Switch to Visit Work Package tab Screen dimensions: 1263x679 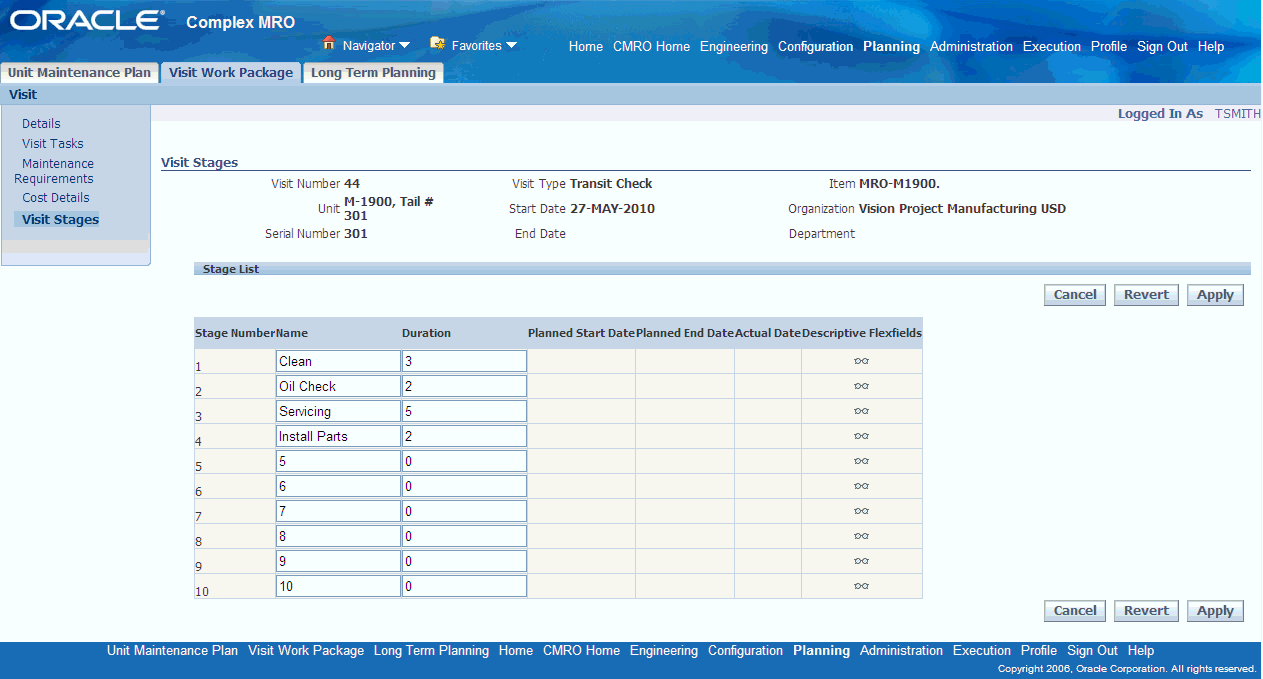pos(231,72)
